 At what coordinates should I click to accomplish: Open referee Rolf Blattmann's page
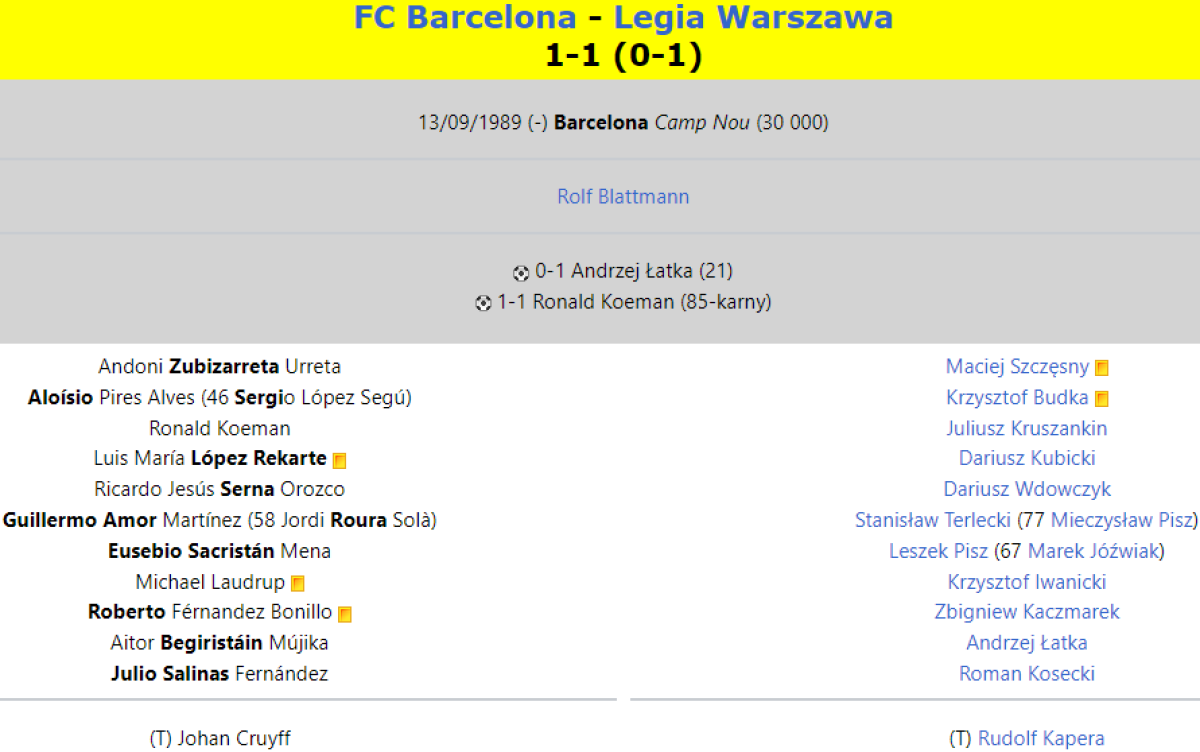pyautogui.click(x=623, y=196)
